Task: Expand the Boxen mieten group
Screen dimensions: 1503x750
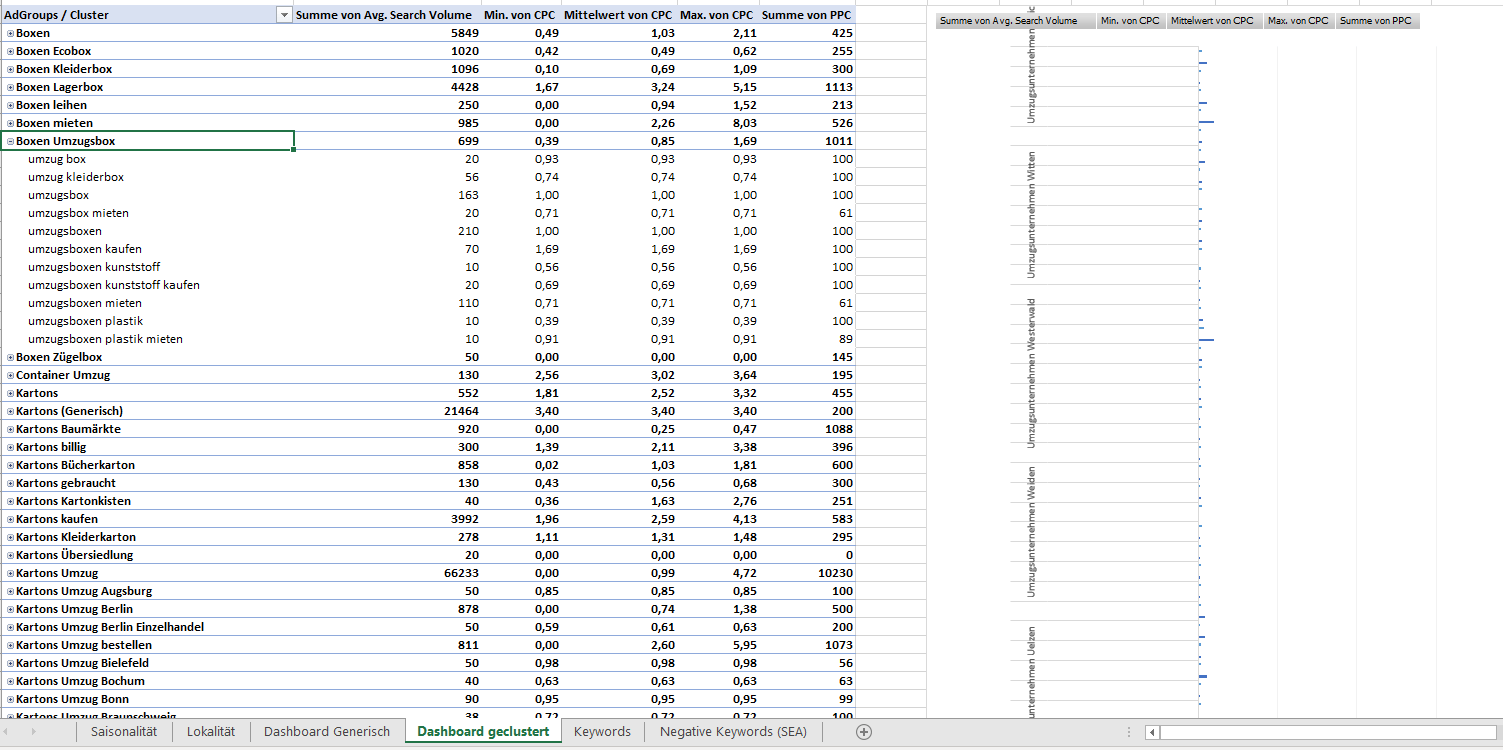Action: pyautogui.click(x=10, y=124)
